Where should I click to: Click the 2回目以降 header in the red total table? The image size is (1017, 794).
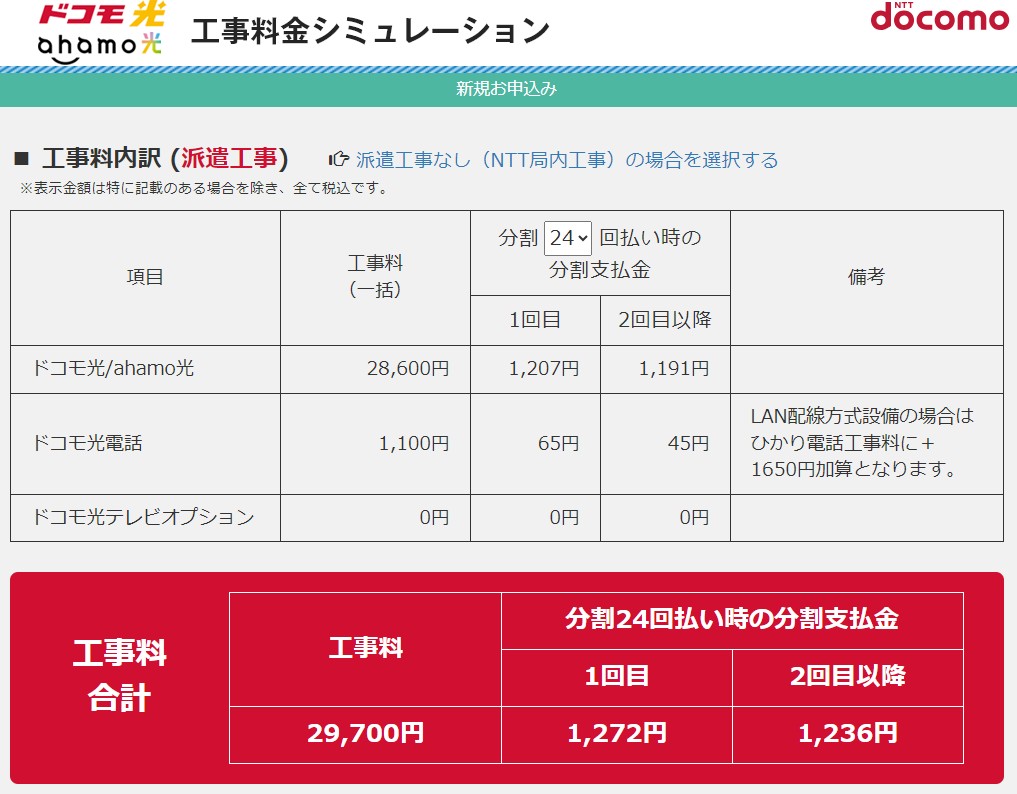[848, 676]
